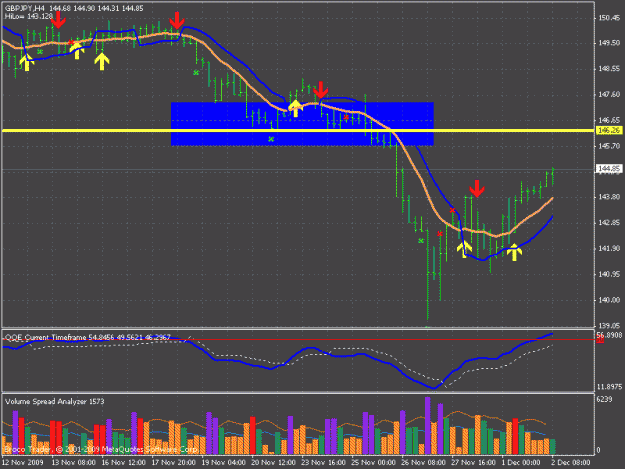Click the Volume Spread Analyzer 1573 label
This screenshot has width=625, height=469.
click(x=55, y=402)
